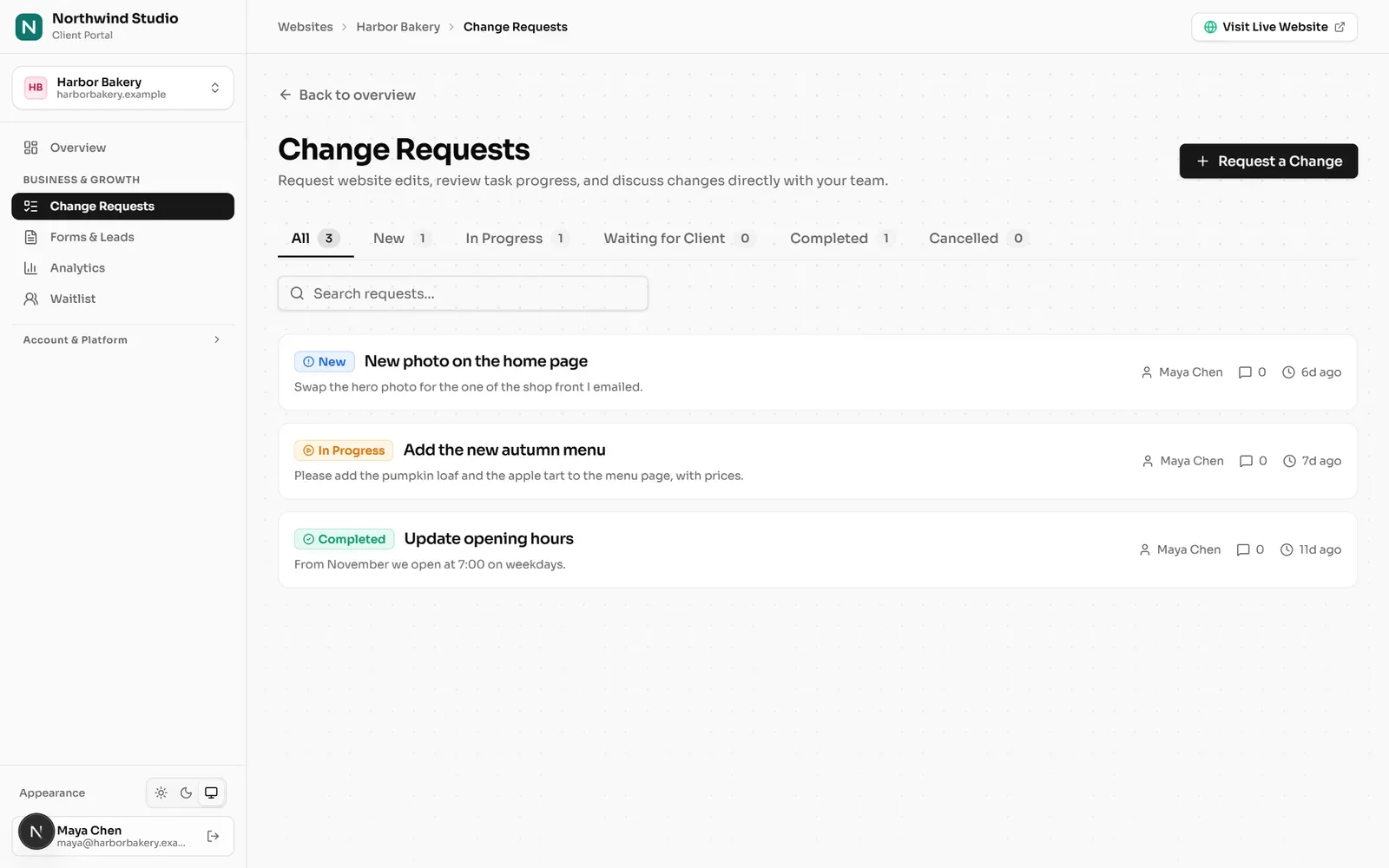Open Analytics in the sidebar

point(122,268)
